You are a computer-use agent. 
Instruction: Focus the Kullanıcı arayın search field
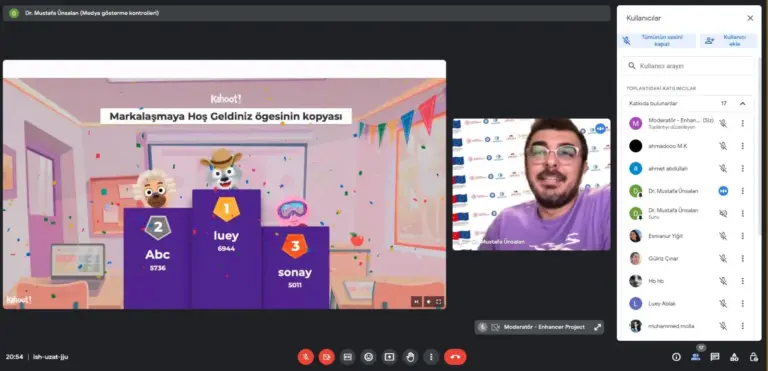coord(688,66)
